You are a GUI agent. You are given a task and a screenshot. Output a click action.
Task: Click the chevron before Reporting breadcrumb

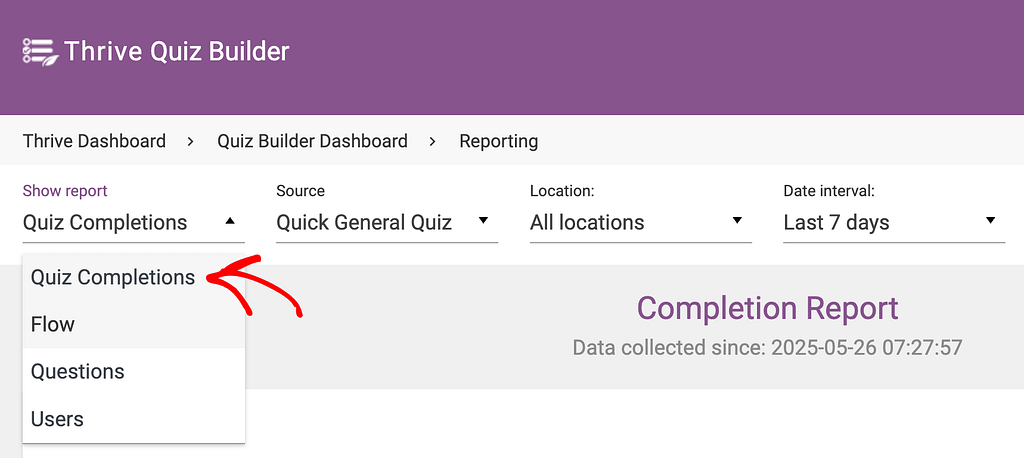433,141
